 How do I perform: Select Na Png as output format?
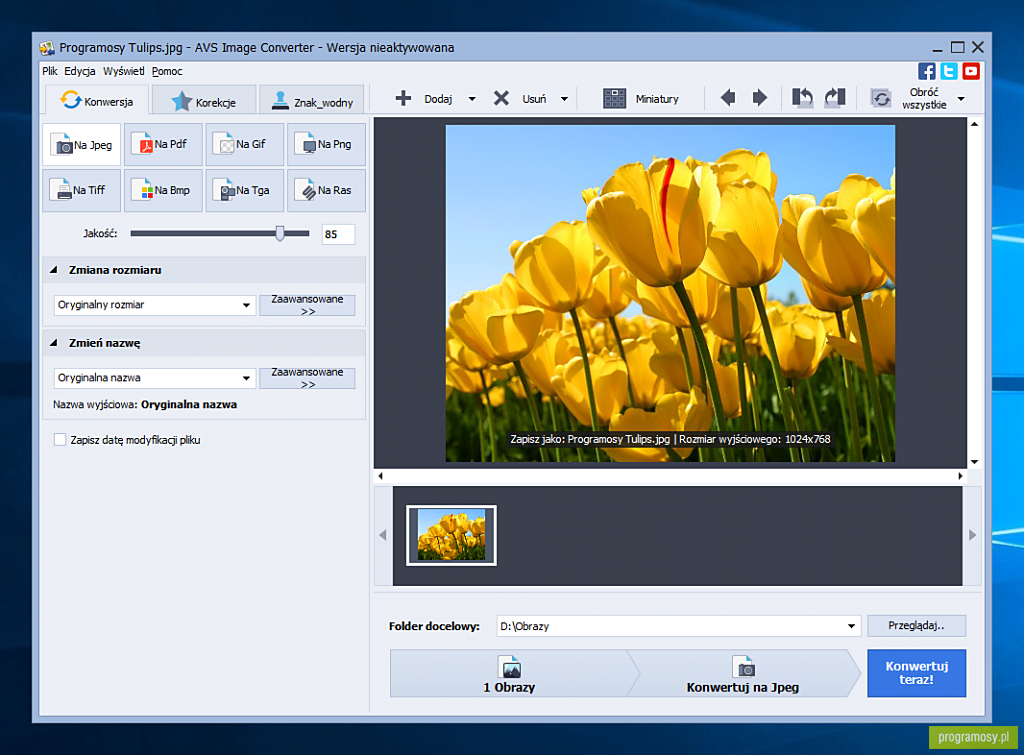[x=327, y=144]
